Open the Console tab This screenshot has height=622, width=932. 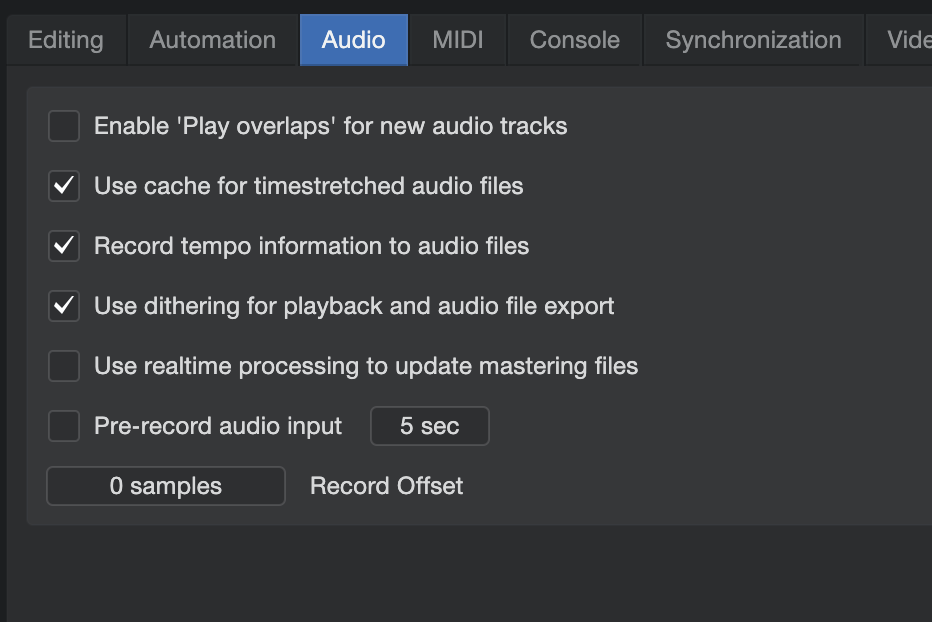574,40
